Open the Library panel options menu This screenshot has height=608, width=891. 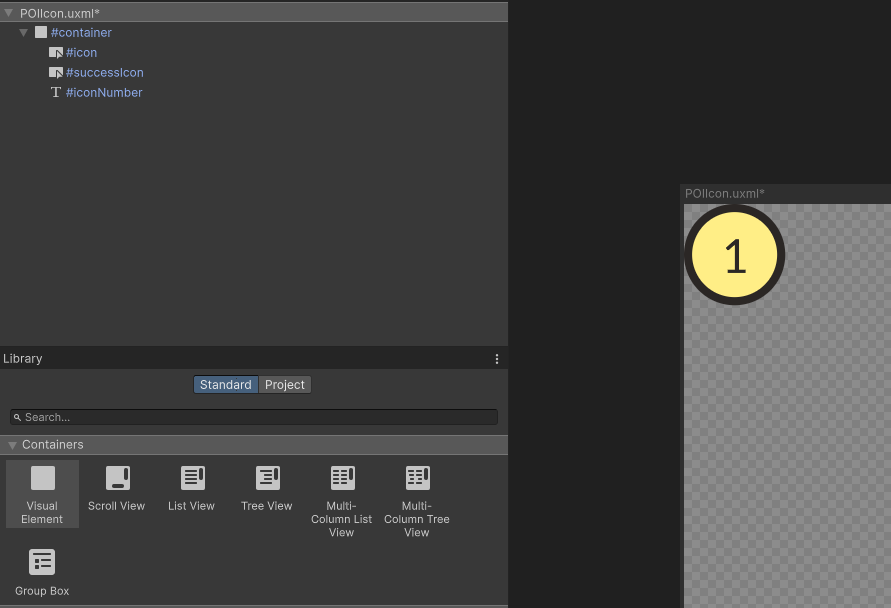point(497,359)
